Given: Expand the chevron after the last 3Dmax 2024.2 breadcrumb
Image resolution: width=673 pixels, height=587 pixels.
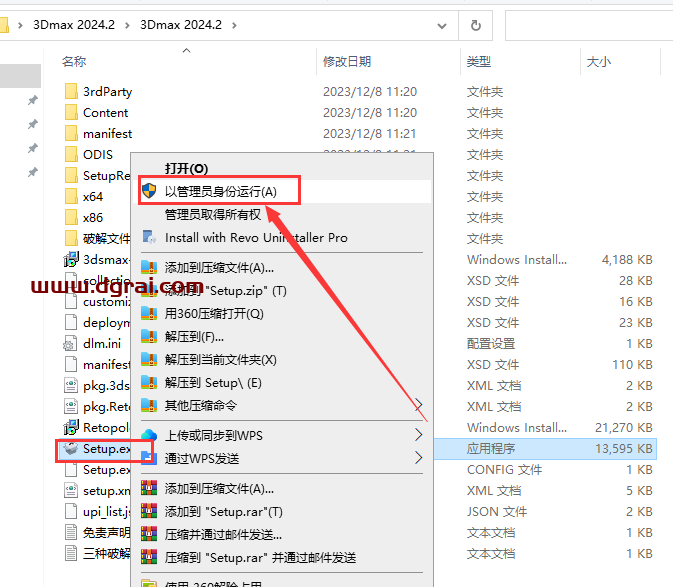Looking at the screenshot, I should point(234,25).
